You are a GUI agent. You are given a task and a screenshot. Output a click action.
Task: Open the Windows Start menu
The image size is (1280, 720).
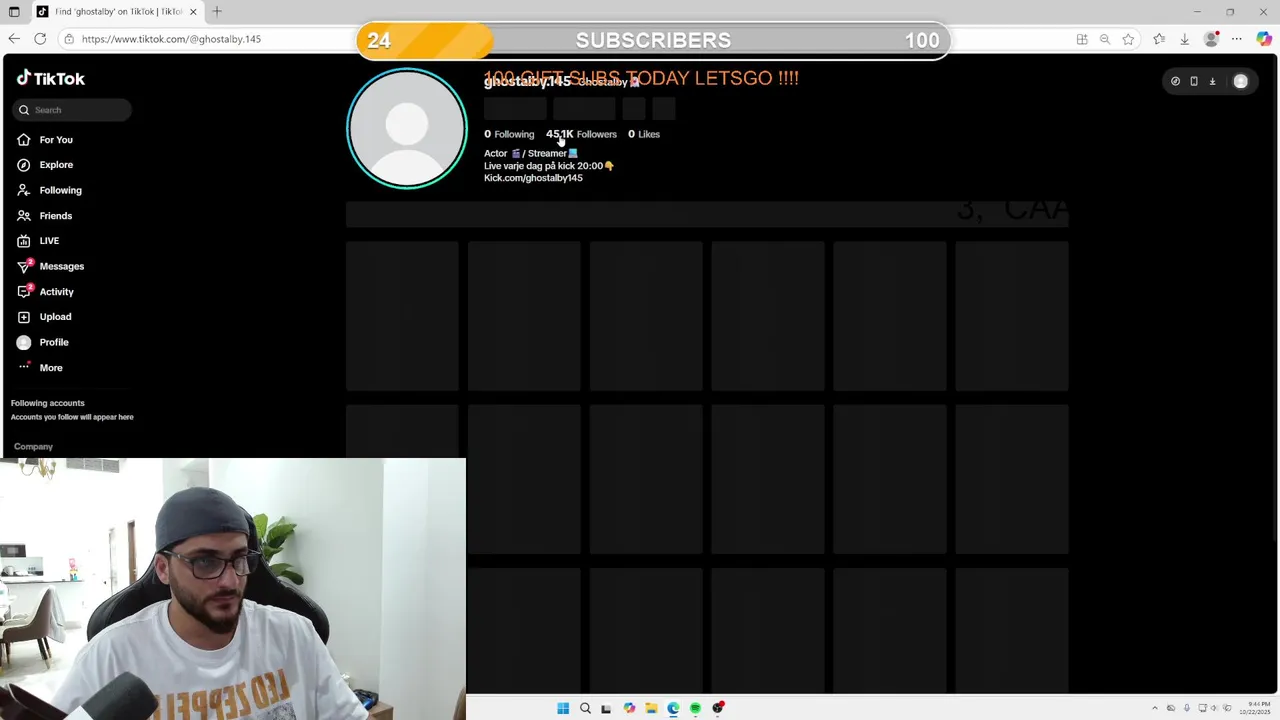coord(563,708)
